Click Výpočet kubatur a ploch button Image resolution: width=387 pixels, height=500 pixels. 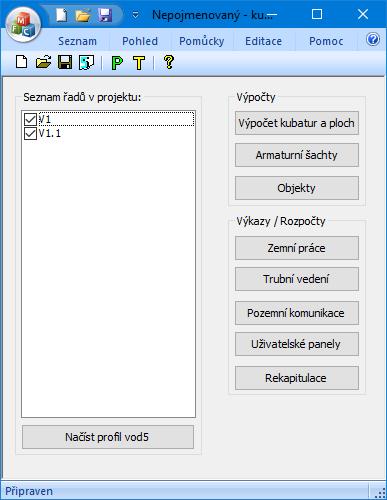point(297,123)
